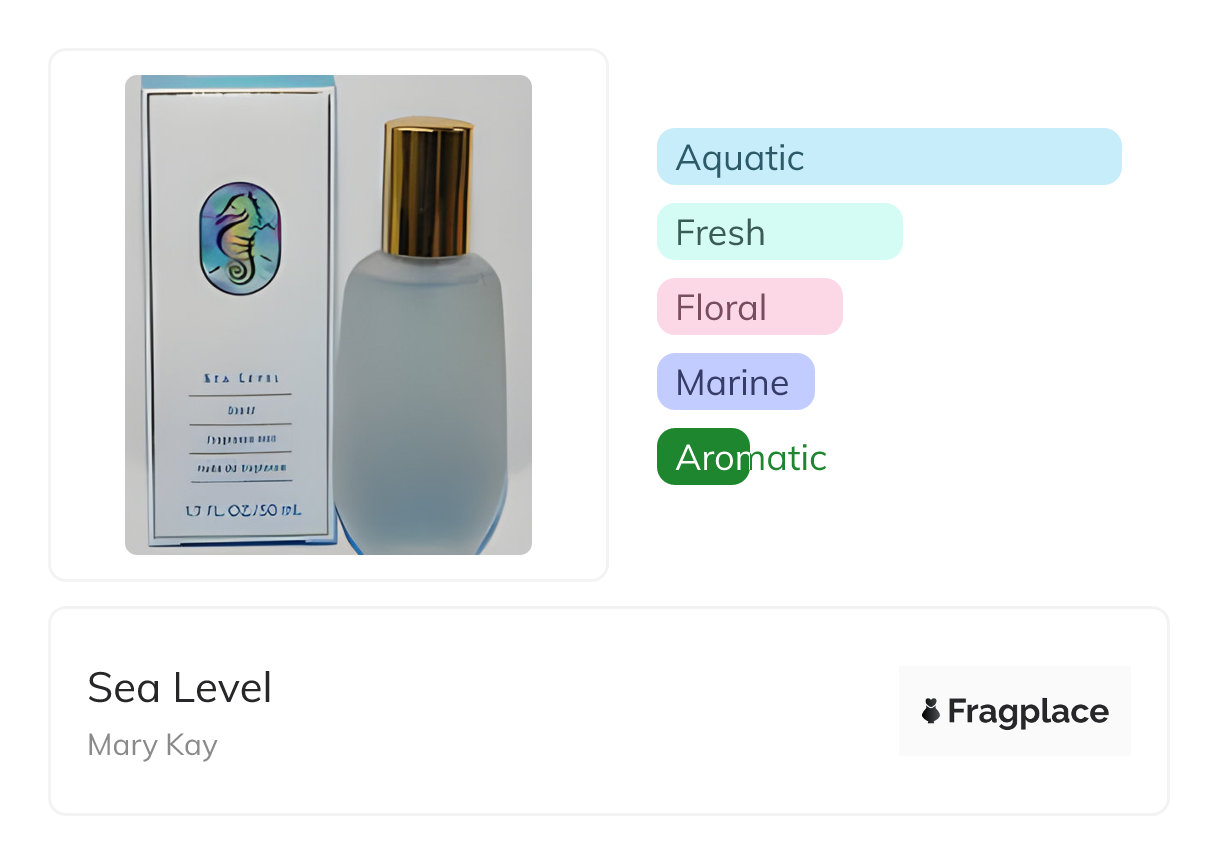
Task: Click the word Marine in the accords
Action: click(732, 383)
